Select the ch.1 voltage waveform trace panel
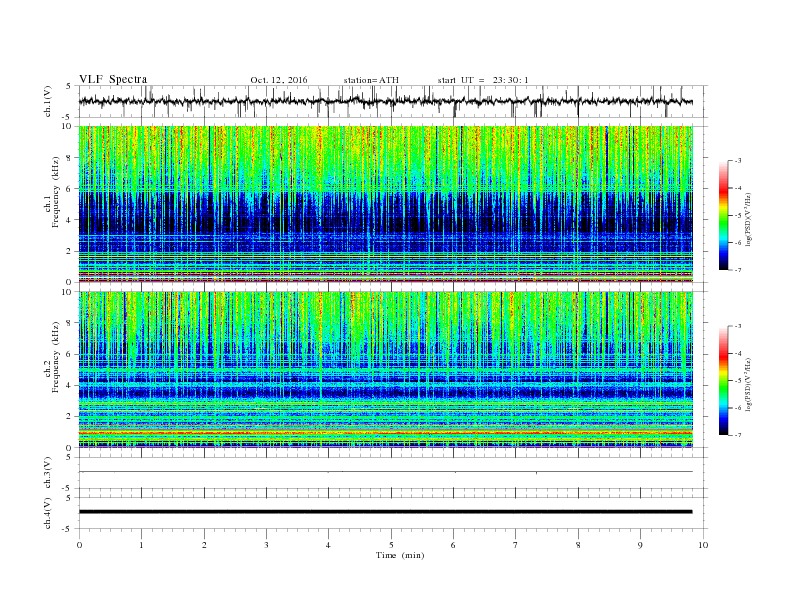The image size is (792, 612). point(392,101)
